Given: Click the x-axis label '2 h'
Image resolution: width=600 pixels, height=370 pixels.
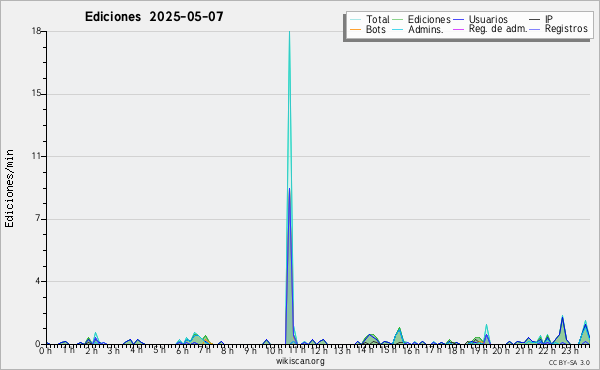Looking at the screenshot, I should tap(91, 350).
